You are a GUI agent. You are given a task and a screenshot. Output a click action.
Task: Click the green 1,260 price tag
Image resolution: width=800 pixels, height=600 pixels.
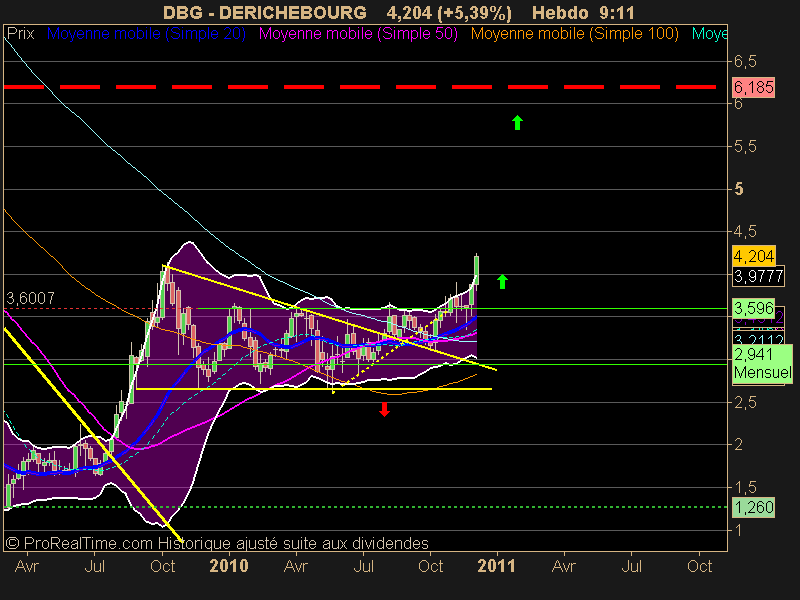(754, 507)
